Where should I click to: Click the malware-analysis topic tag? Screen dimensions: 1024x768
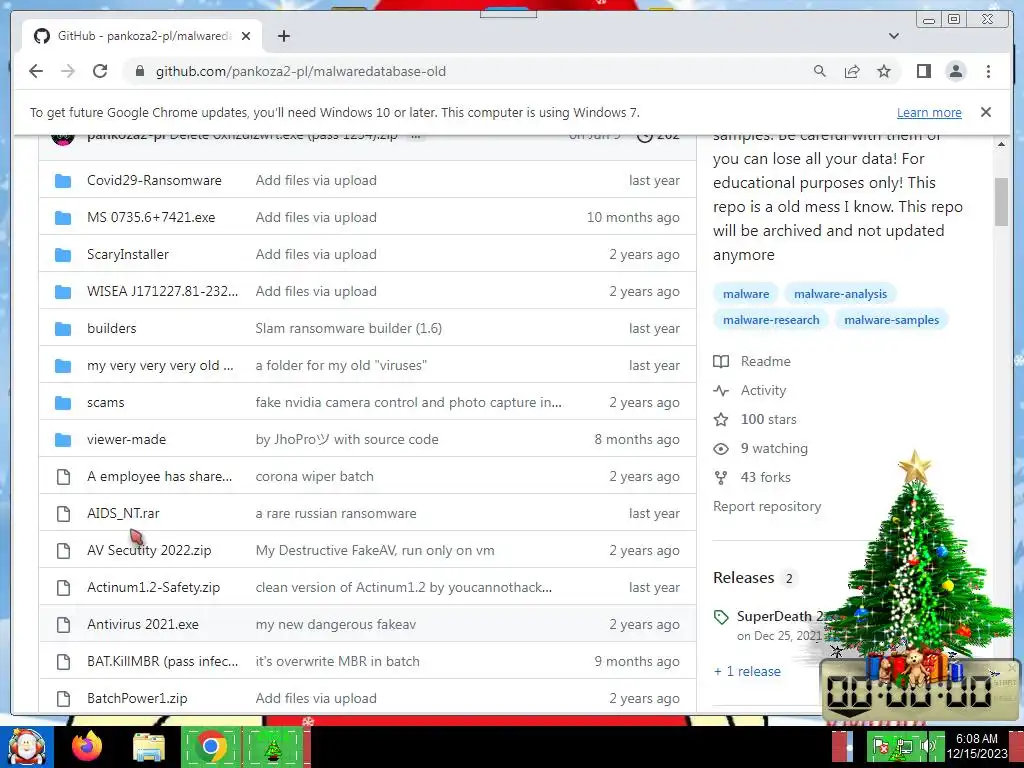tap(840, 294)
